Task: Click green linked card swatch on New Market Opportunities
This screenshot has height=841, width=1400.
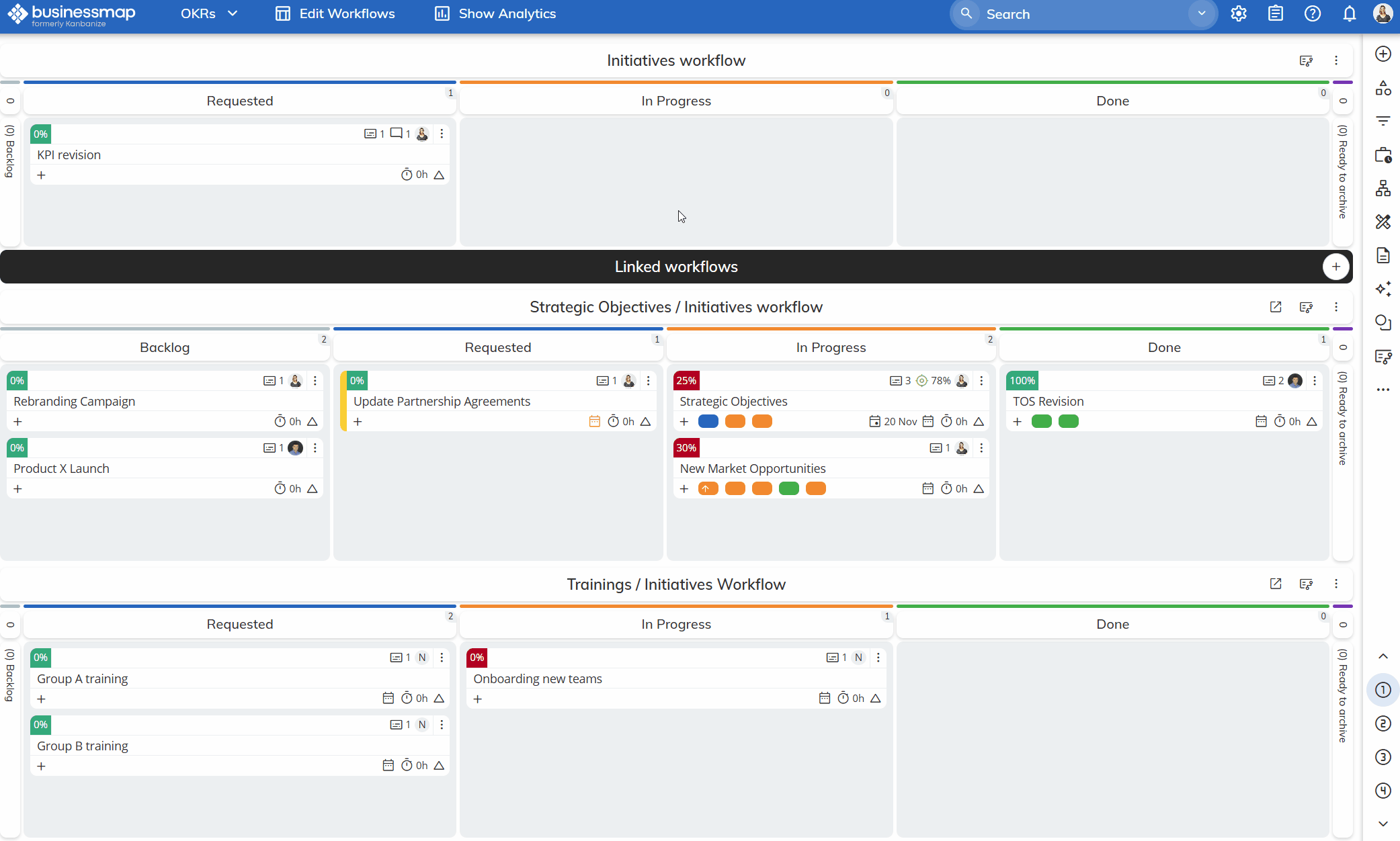Action: point(788,488)
